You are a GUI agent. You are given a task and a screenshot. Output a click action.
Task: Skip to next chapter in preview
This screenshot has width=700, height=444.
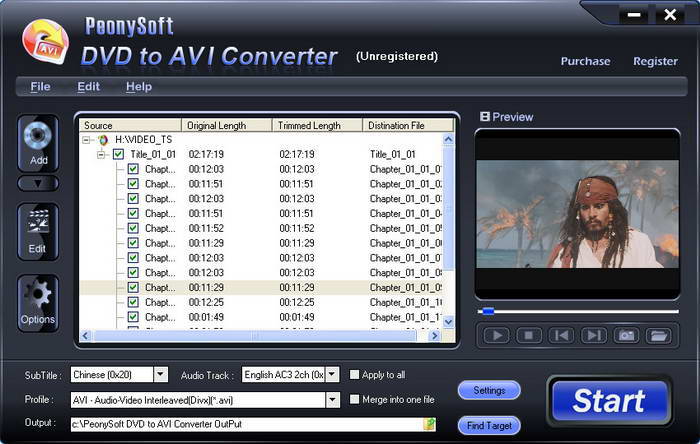click(x=594, y=335)
